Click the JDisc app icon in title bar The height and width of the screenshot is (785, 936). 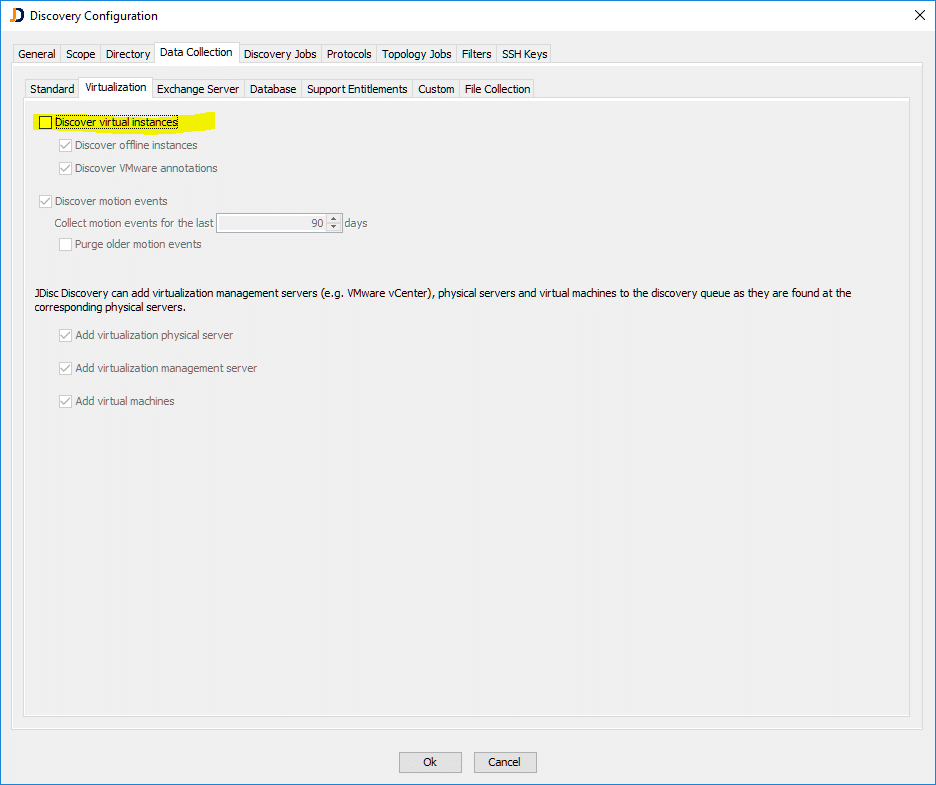[16, 15]
